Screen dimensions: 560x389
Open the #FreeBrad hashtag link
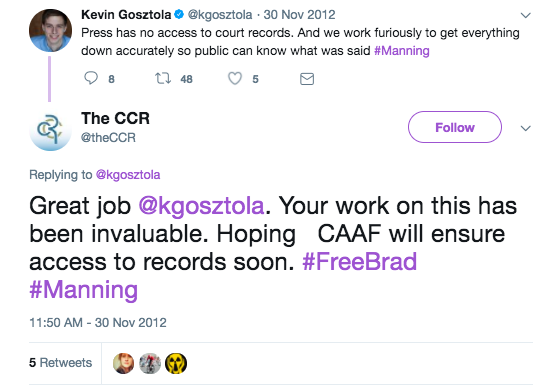(360, 261)
